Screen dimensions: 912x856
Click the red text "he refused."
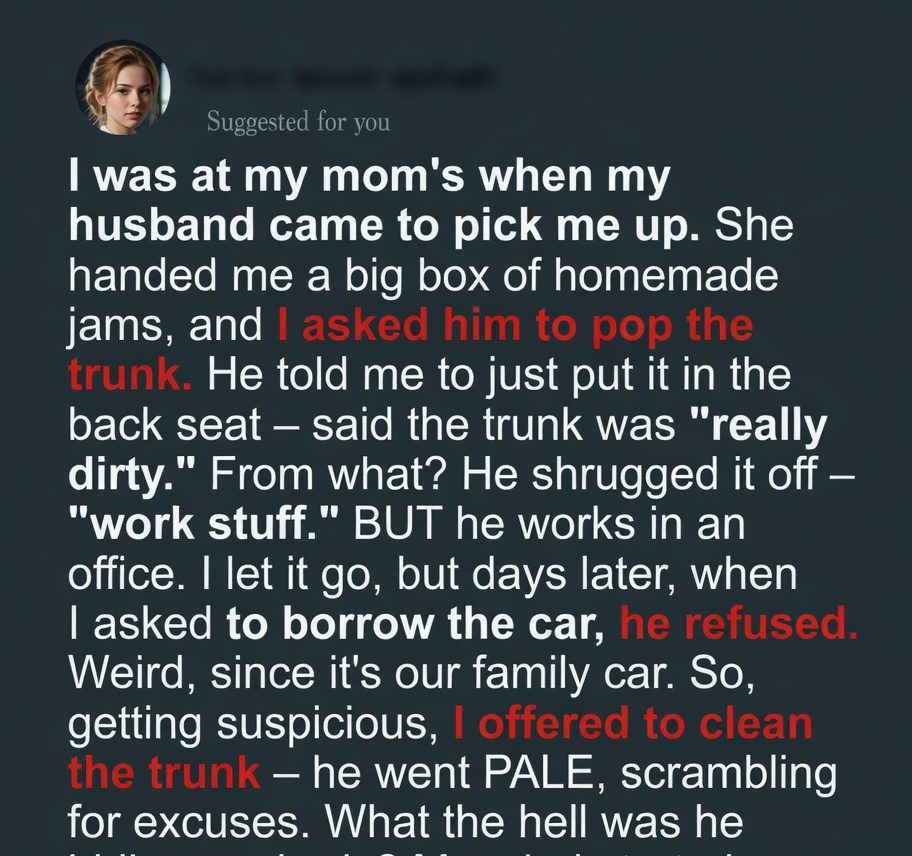pos(739,624)
